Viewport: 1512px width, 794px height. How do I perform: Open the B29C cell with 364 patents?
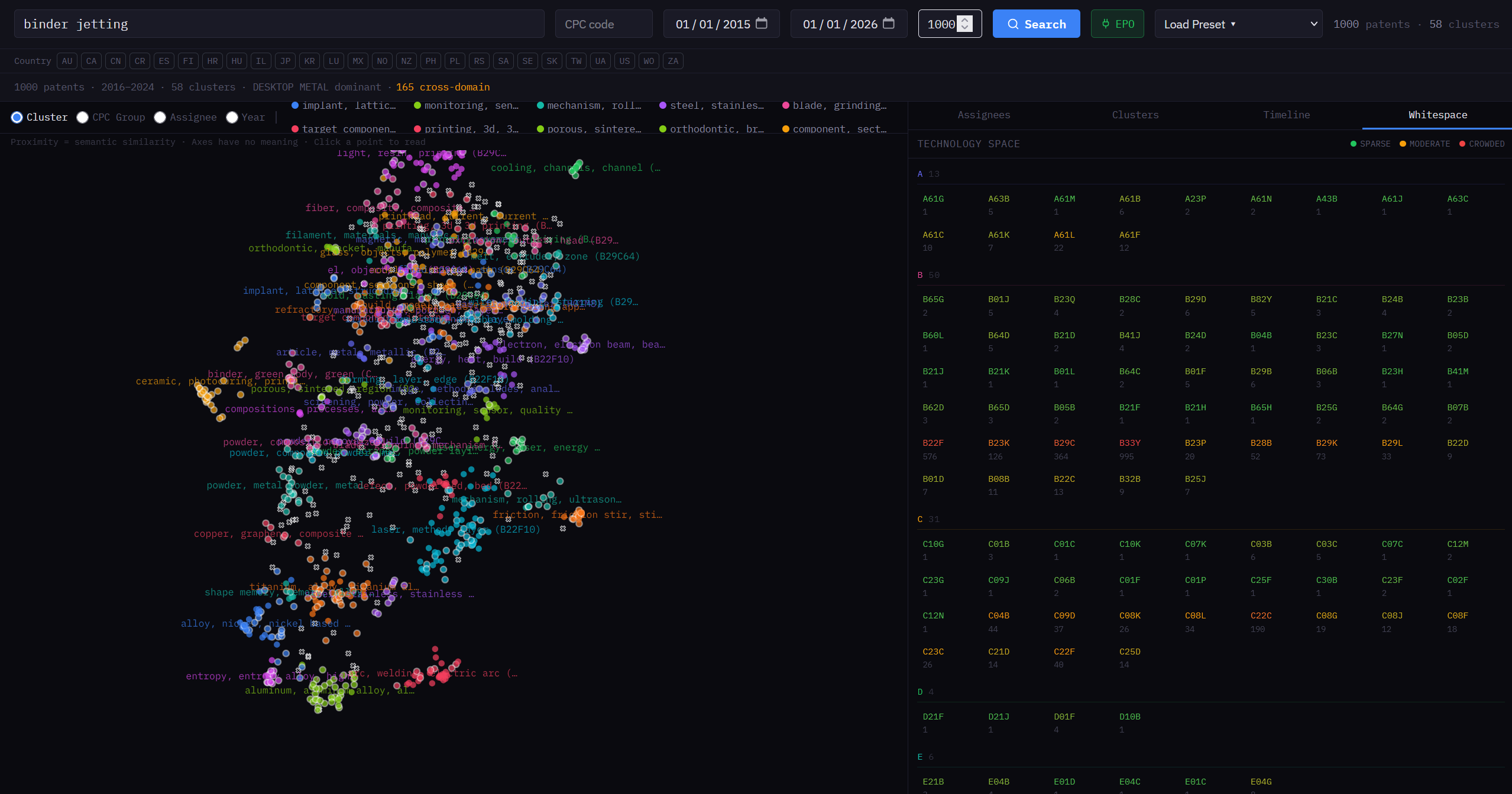point(1080,449)
